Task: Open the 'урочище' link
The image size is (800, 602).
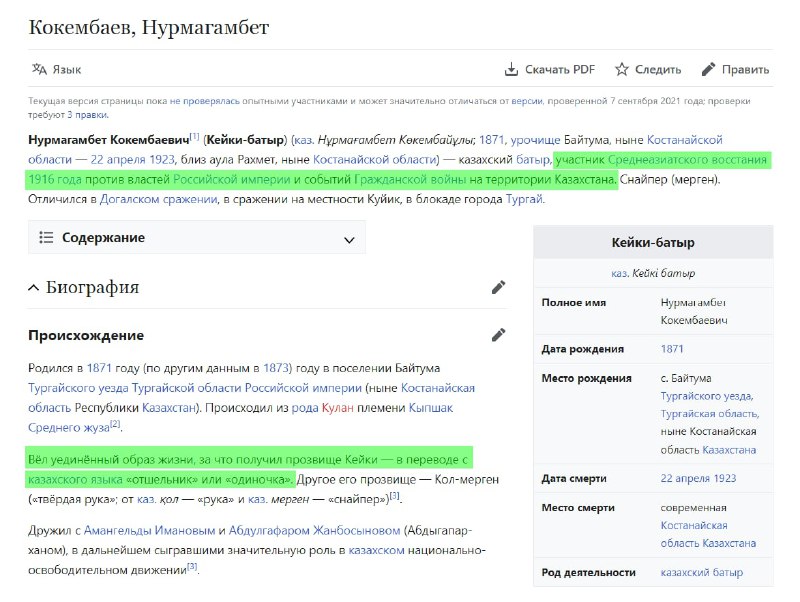Action: 535,140
